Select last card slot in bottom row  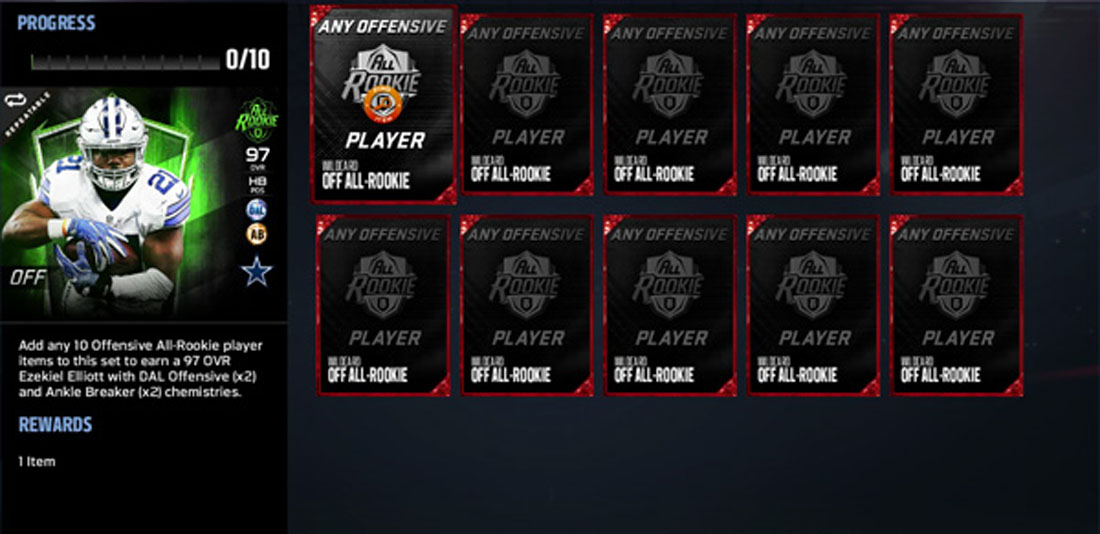coord(957,305)
